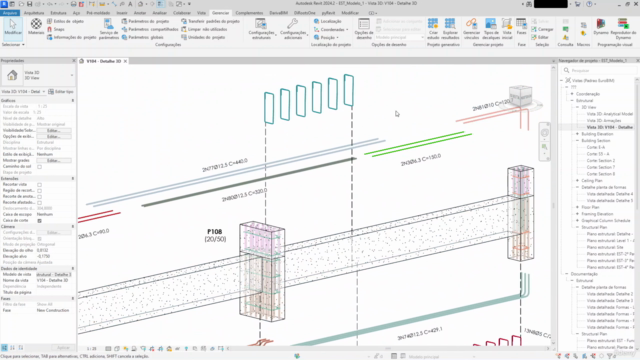640x360 pixels.
Task: Open Tipos de decalques
Action: pyautogui.click(x=491, y=29)
